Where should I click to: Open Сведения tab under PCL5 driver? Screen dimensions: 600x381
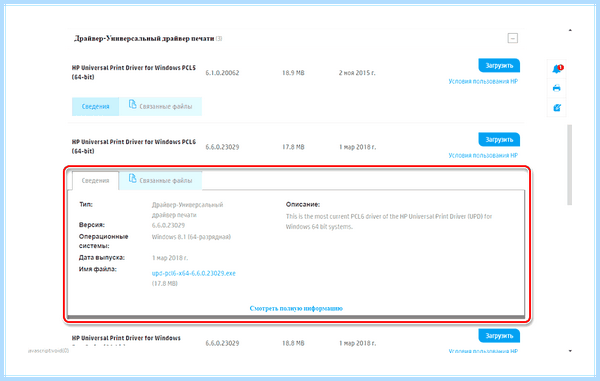pos(95,106)
